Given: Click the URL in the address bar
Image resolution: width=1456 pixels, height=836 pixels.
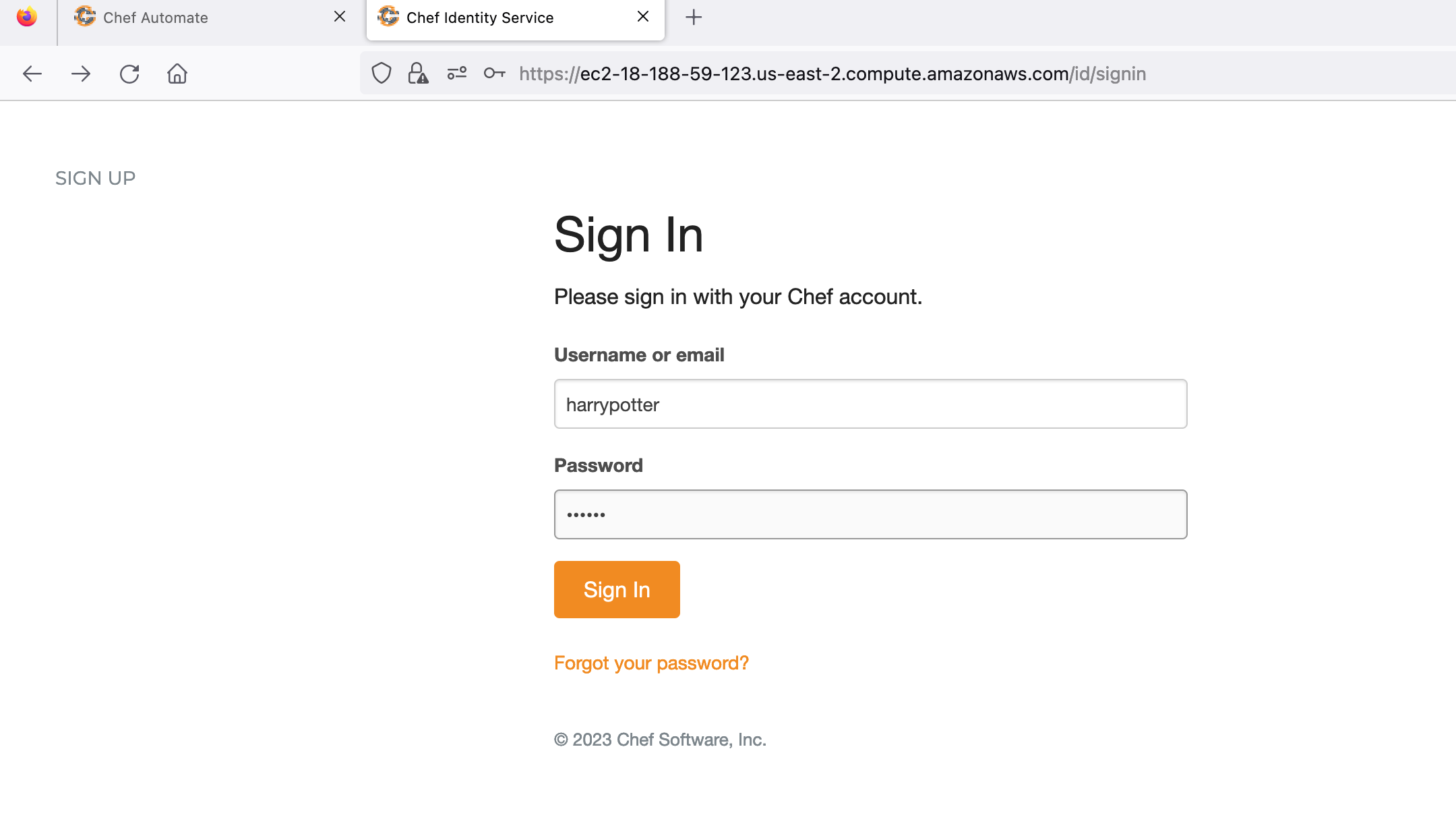Looking at the screenshot, I should [832, 73].
